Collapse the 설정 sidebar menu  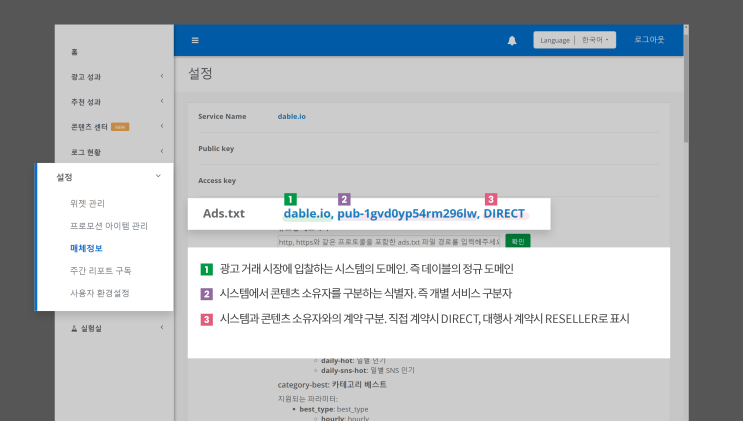[x=108, y=177]
